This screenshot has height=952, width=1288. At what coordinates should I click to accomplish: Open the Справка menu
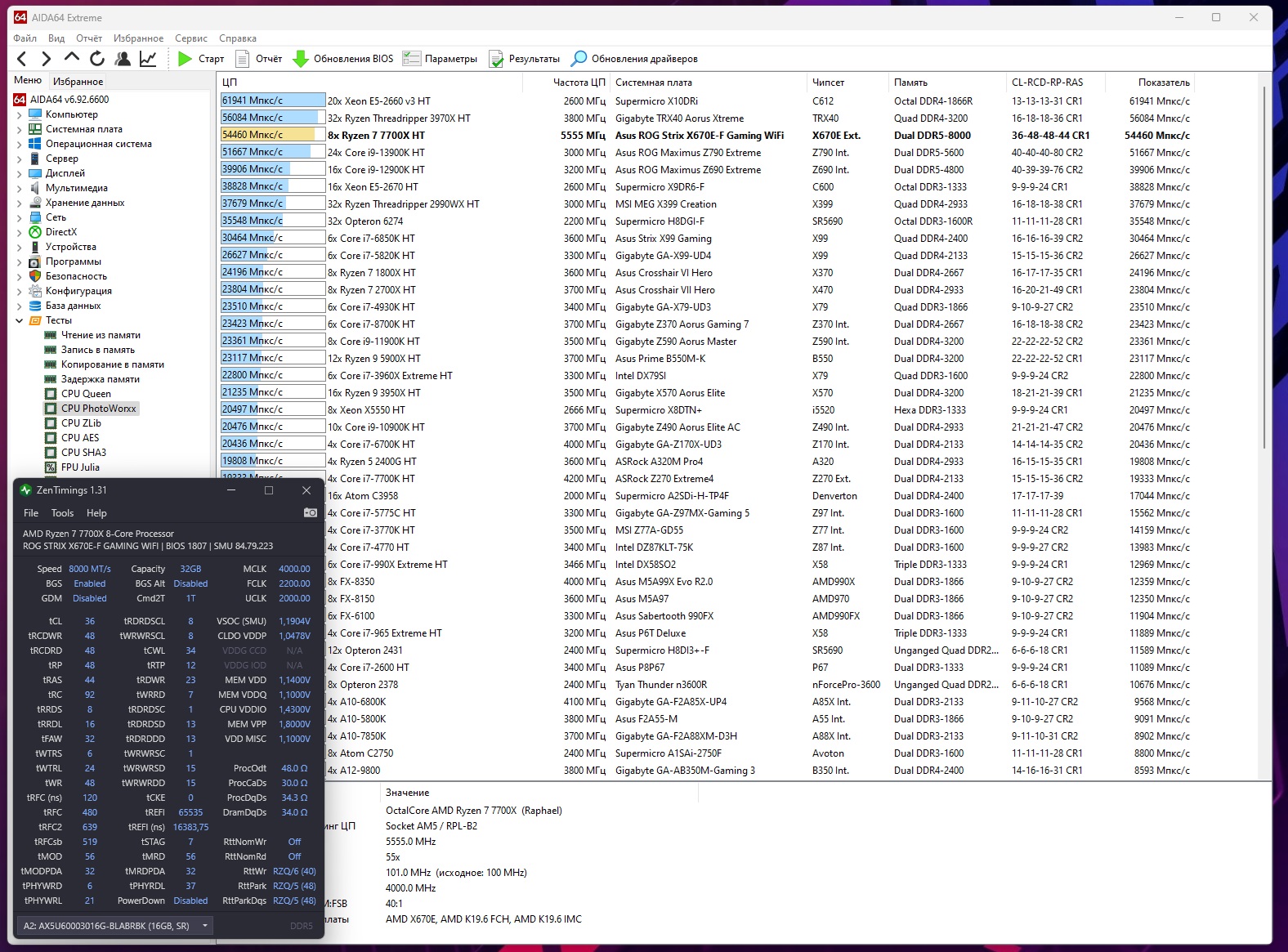238,38
